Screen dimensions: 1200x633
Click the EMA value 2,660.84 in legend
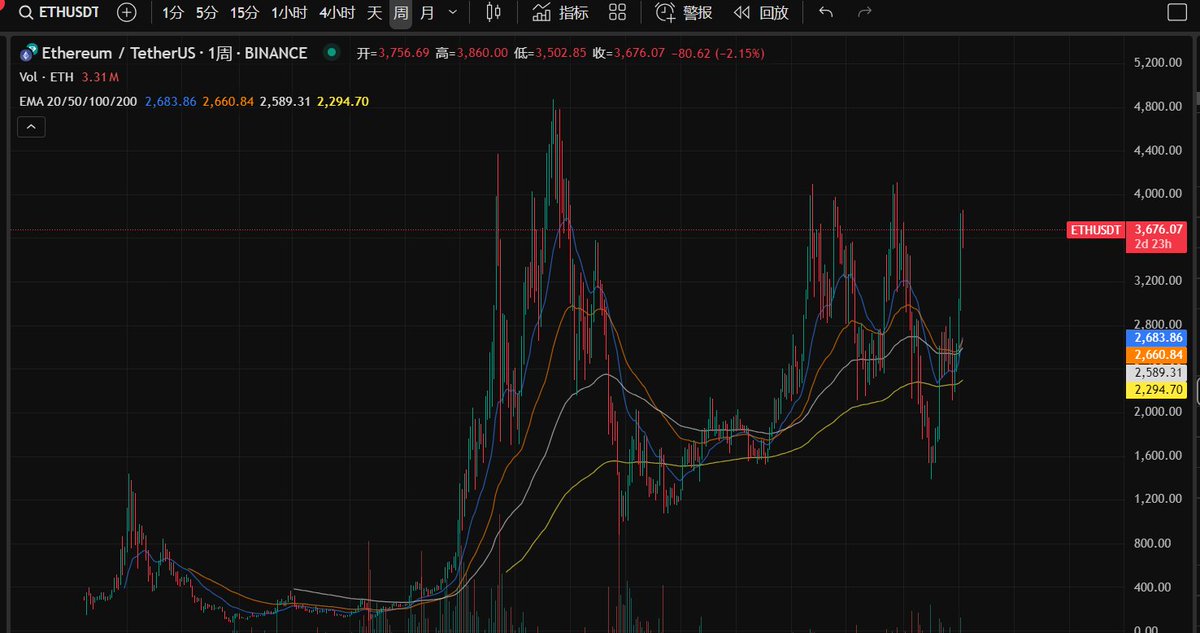click(x=228, y=102)
